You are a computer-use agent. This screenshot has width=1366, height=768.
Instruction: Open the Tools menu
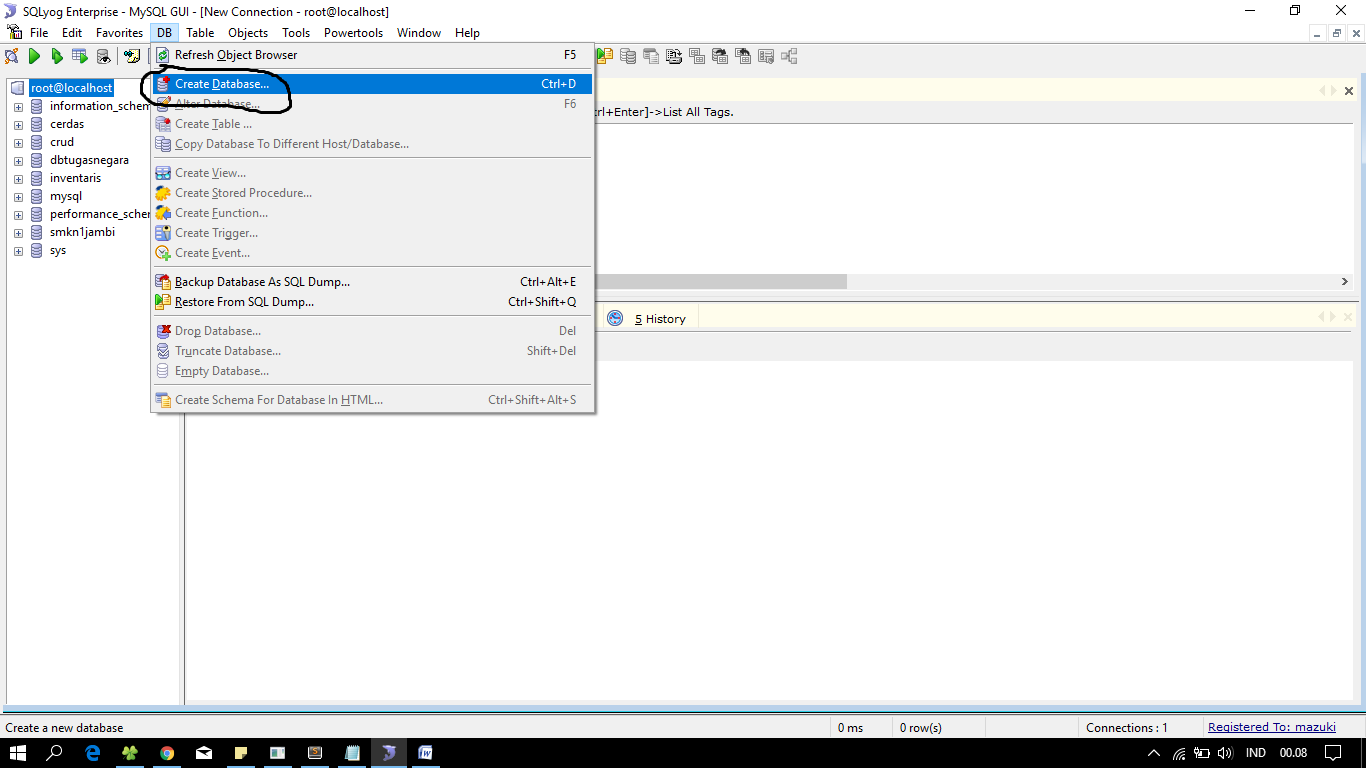(x=296, y=33)
